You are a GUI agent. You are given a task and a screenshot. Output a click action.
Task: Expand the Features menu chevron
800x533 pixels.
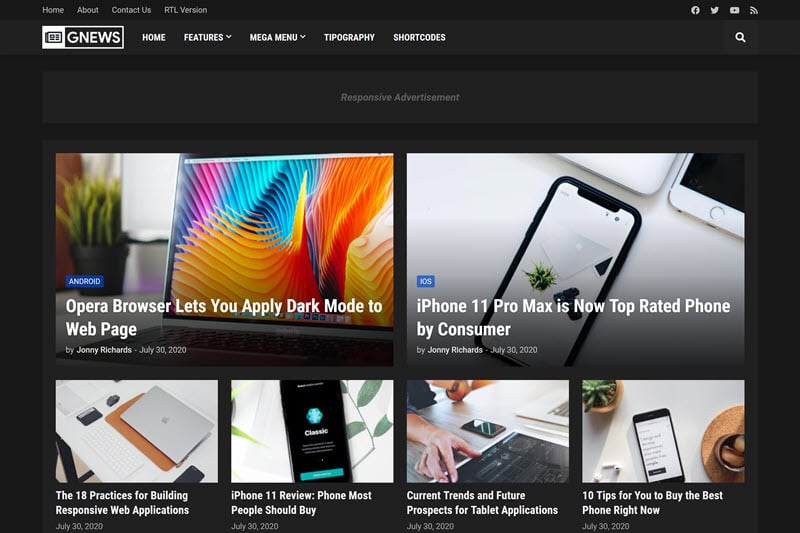pos(229,37)
